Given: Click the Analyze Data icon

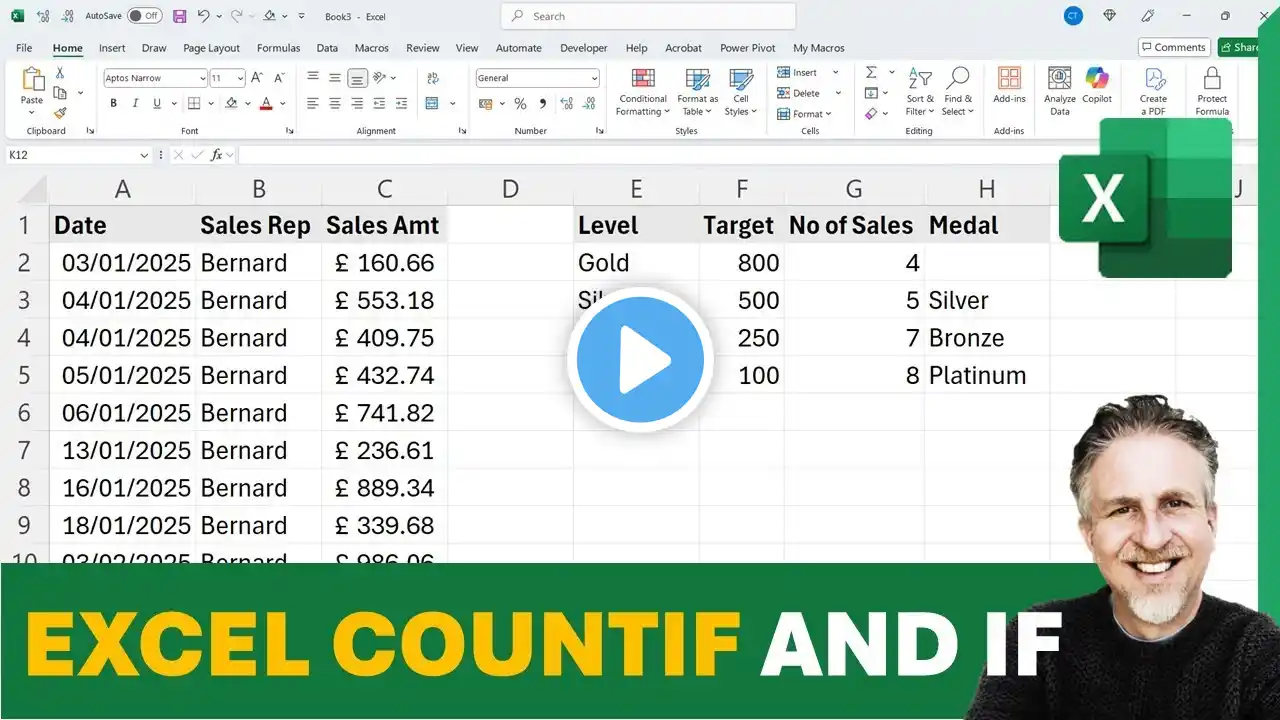Looking at the screenshot, I should (x=1059, y=79).
